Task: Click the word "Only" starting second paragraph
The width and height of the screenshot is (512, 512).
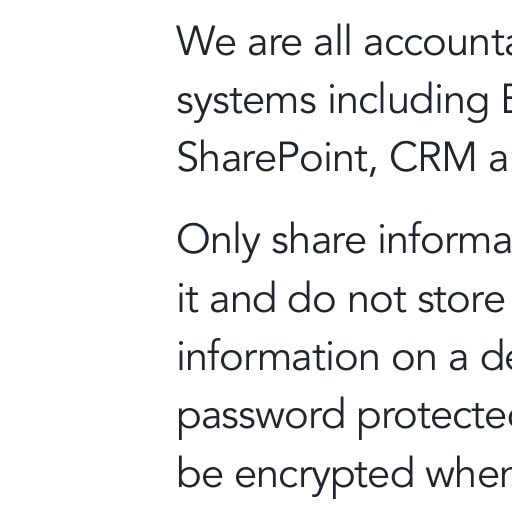Action: coord(218,241)
